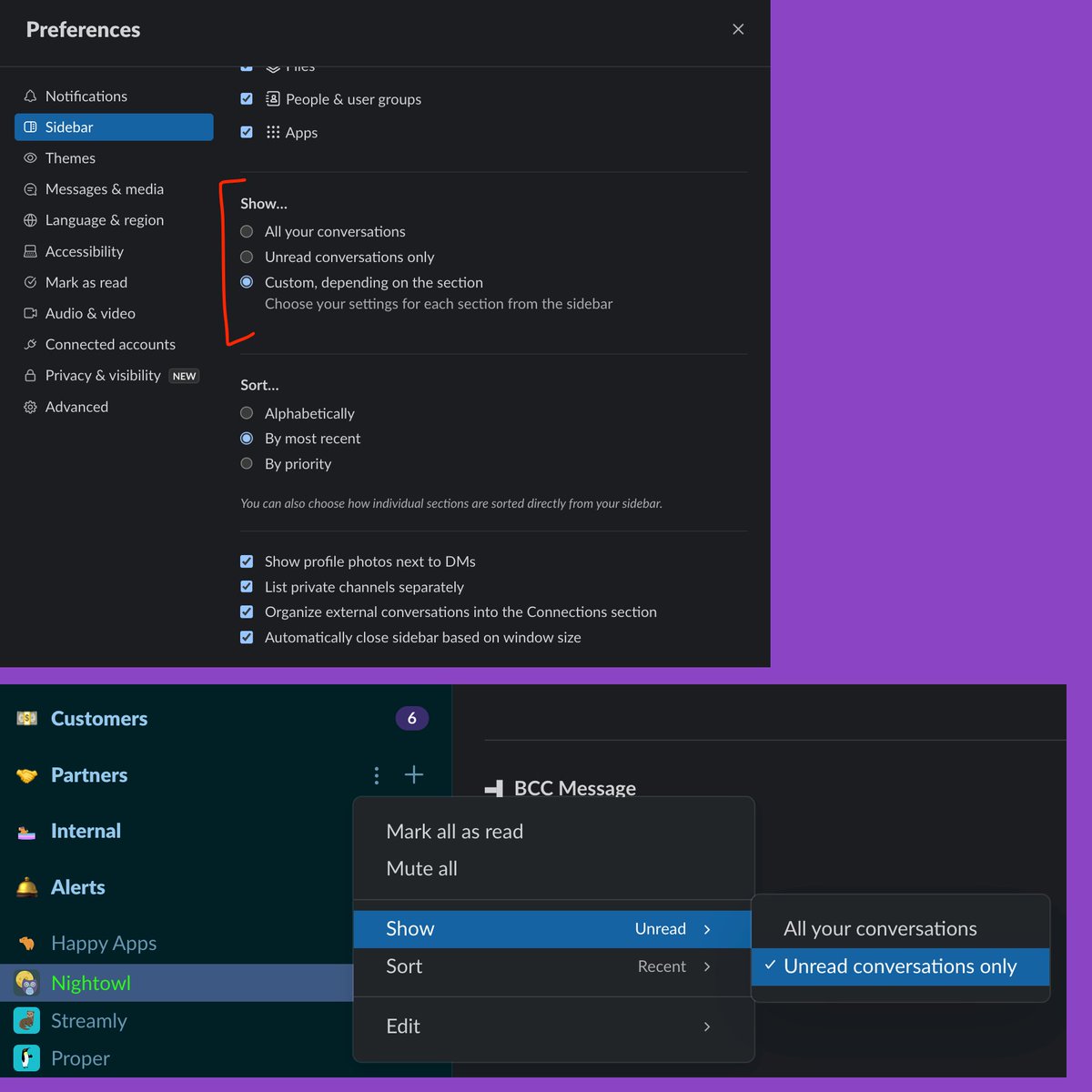Click the Customers unread count badge
1092x1092 pixels.
pos(411,718)
